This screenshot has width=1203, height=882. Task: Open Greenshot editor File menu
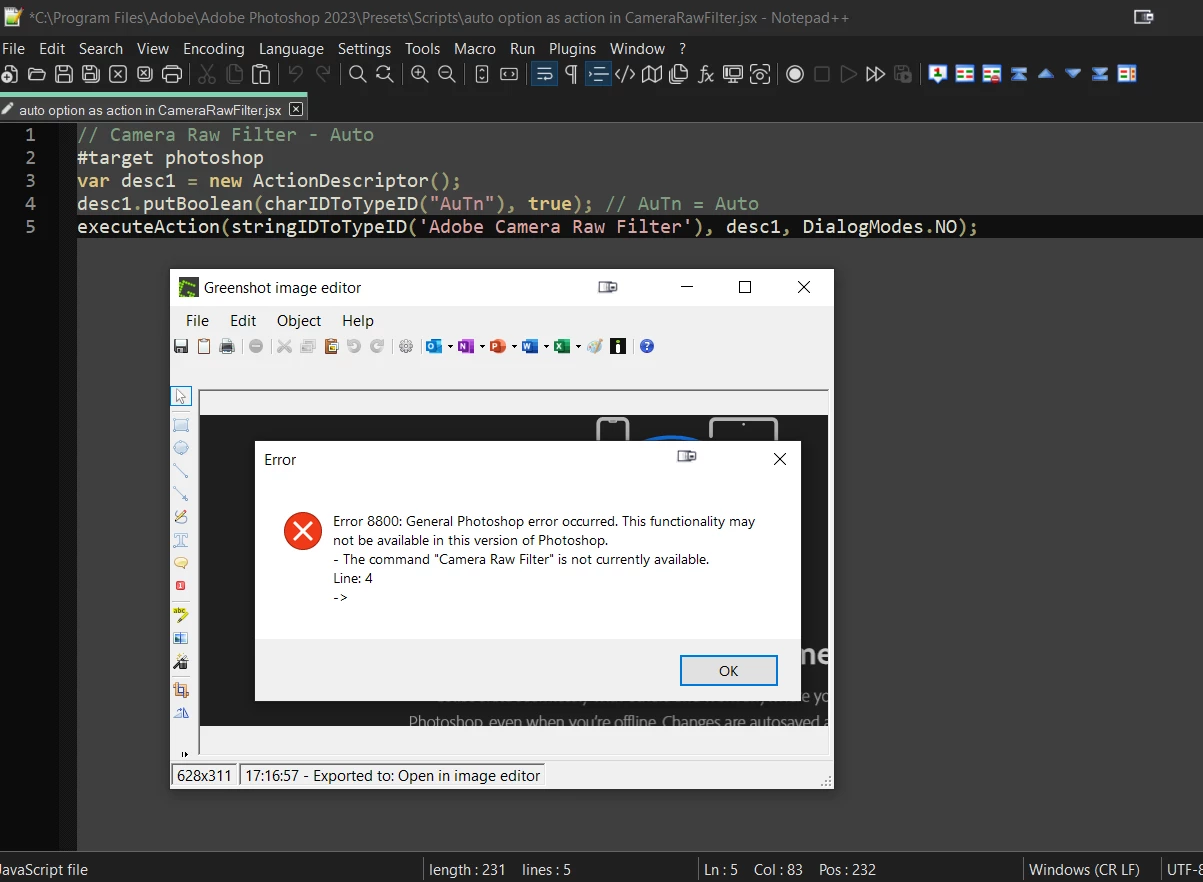click(x=198, y=320)
